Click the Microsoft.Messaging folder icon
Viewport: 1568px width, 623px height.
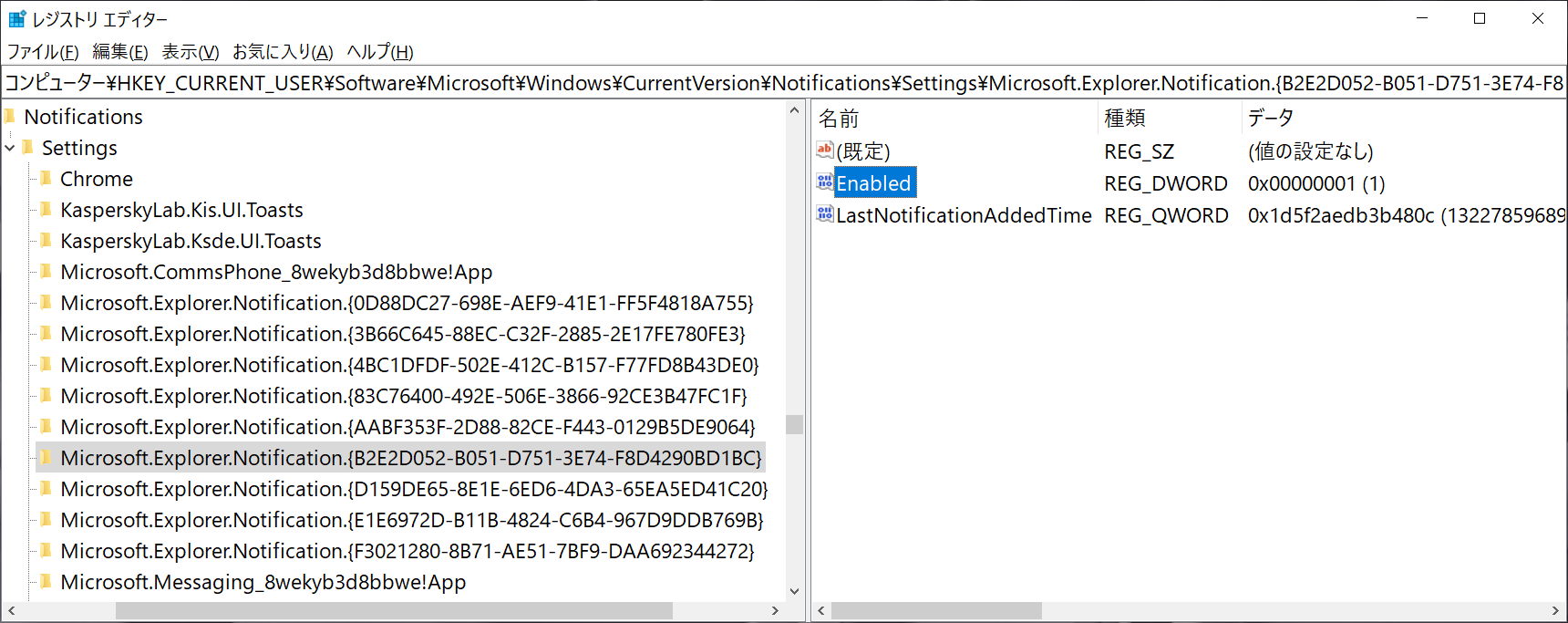coord(46,581)
